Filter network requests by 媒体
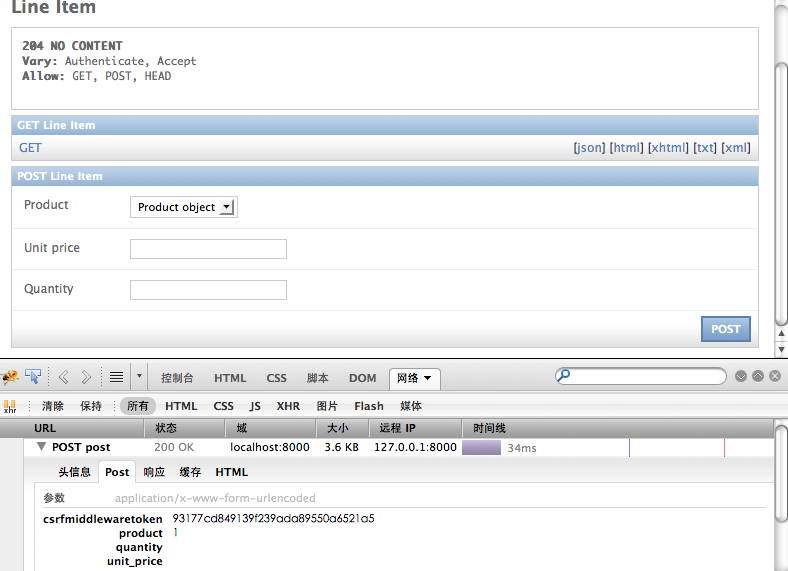 coord(411,406)
